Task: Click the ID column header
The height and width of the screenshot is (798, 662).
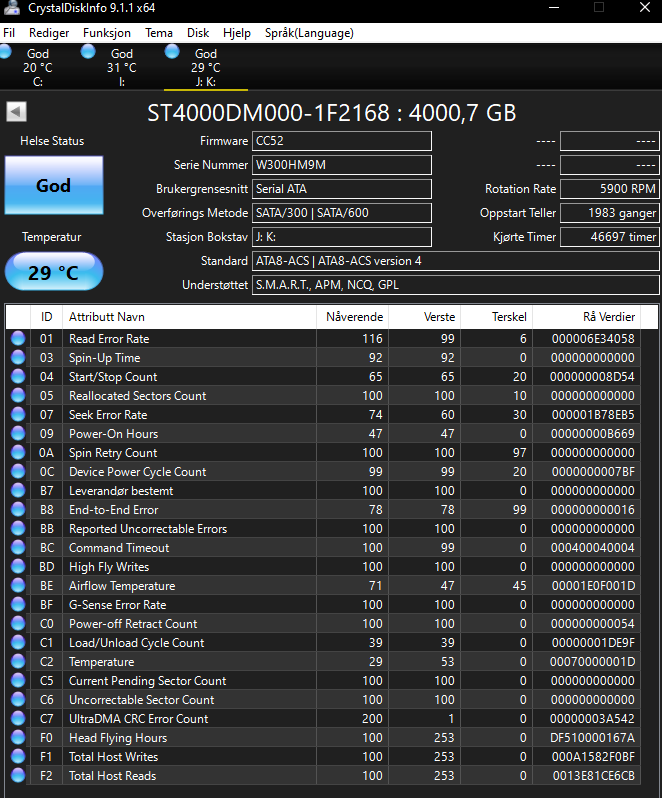Action: pos(46,317)
